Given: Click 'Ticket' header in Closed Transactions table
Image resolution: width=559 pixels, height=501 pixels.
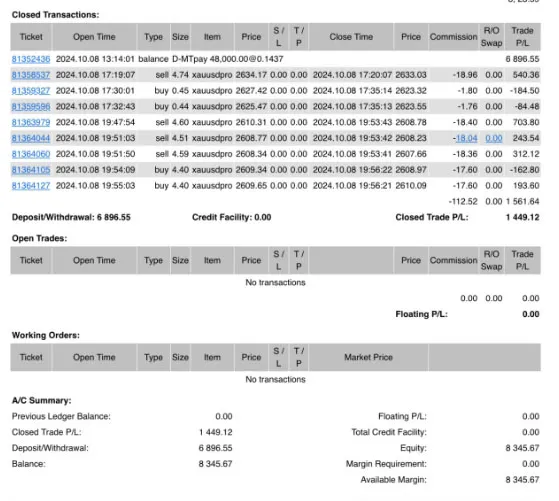Looking at the screenshot, I should pyautogui.click(x=31, y=37).
